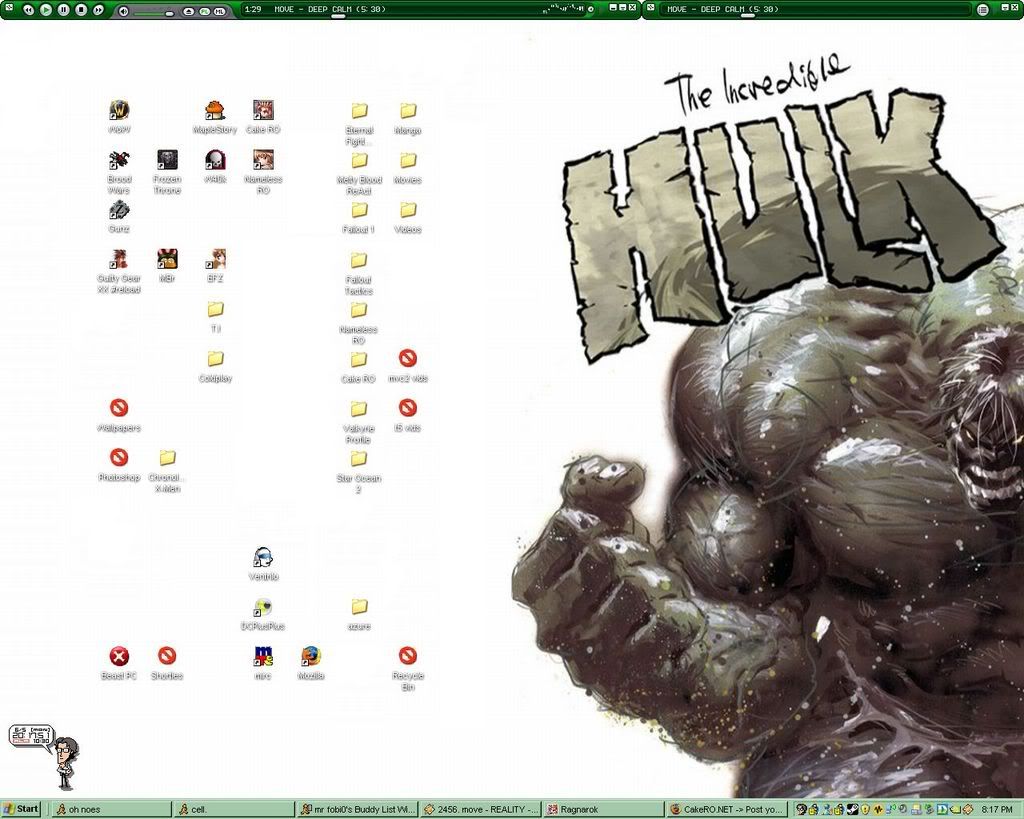Open the Melty Blood ReAct folder

point(359,173)
